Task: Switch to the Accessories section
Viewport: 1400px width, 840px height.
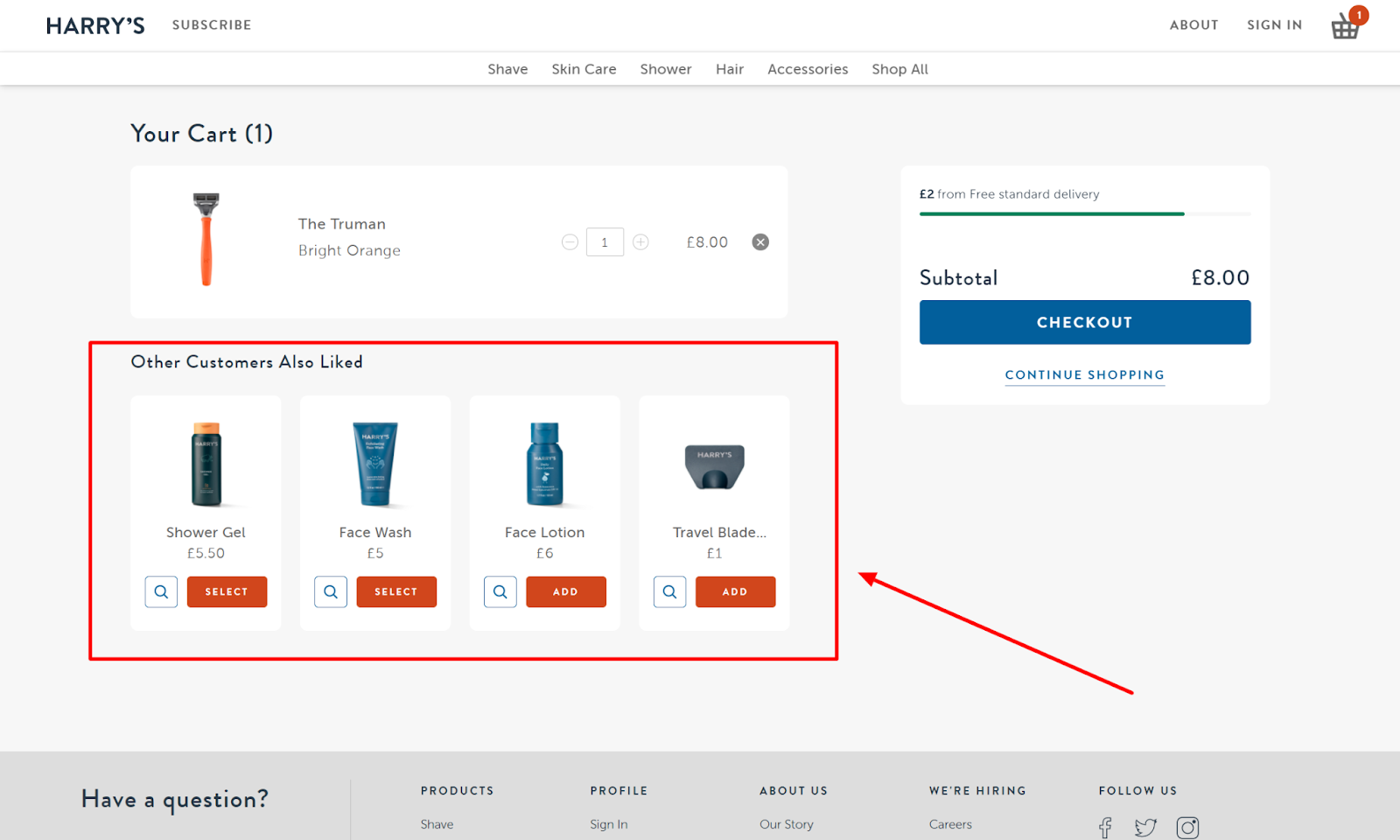Action: click(807, 68)
